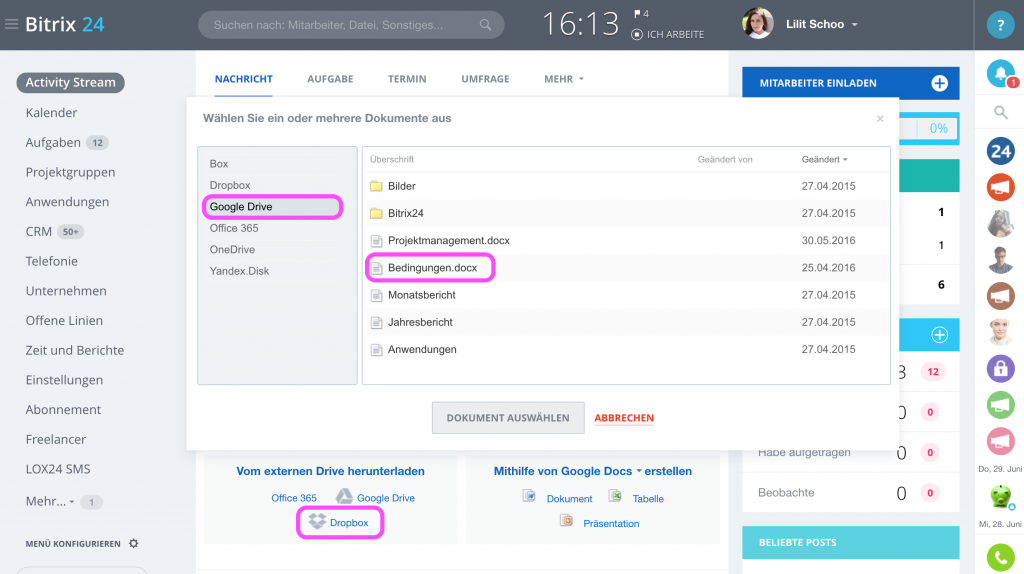Open the help question mark icon
The image size is (1024, 574).
[1000, 25]
